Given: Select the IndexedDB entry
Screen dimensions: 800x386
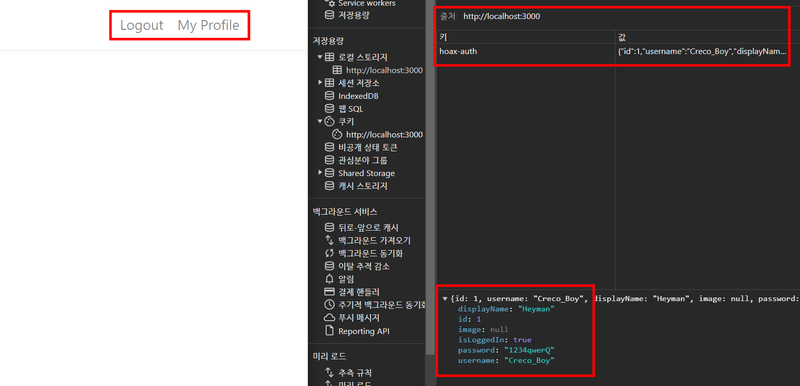Looking at the screenshot, I should click(x=358, y=96).
